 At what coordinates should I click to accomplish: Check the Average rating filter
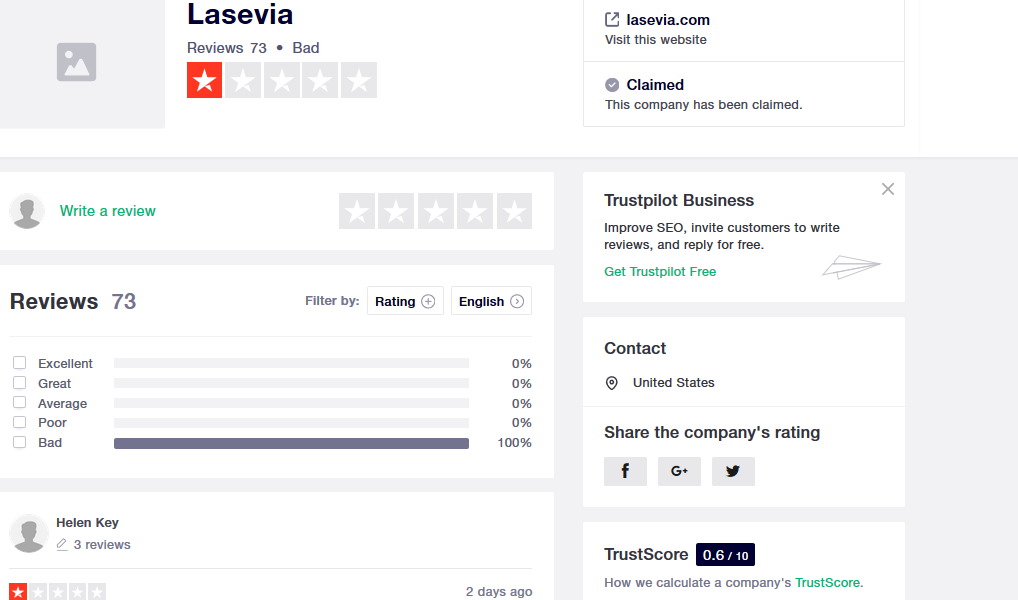(20, 403)
